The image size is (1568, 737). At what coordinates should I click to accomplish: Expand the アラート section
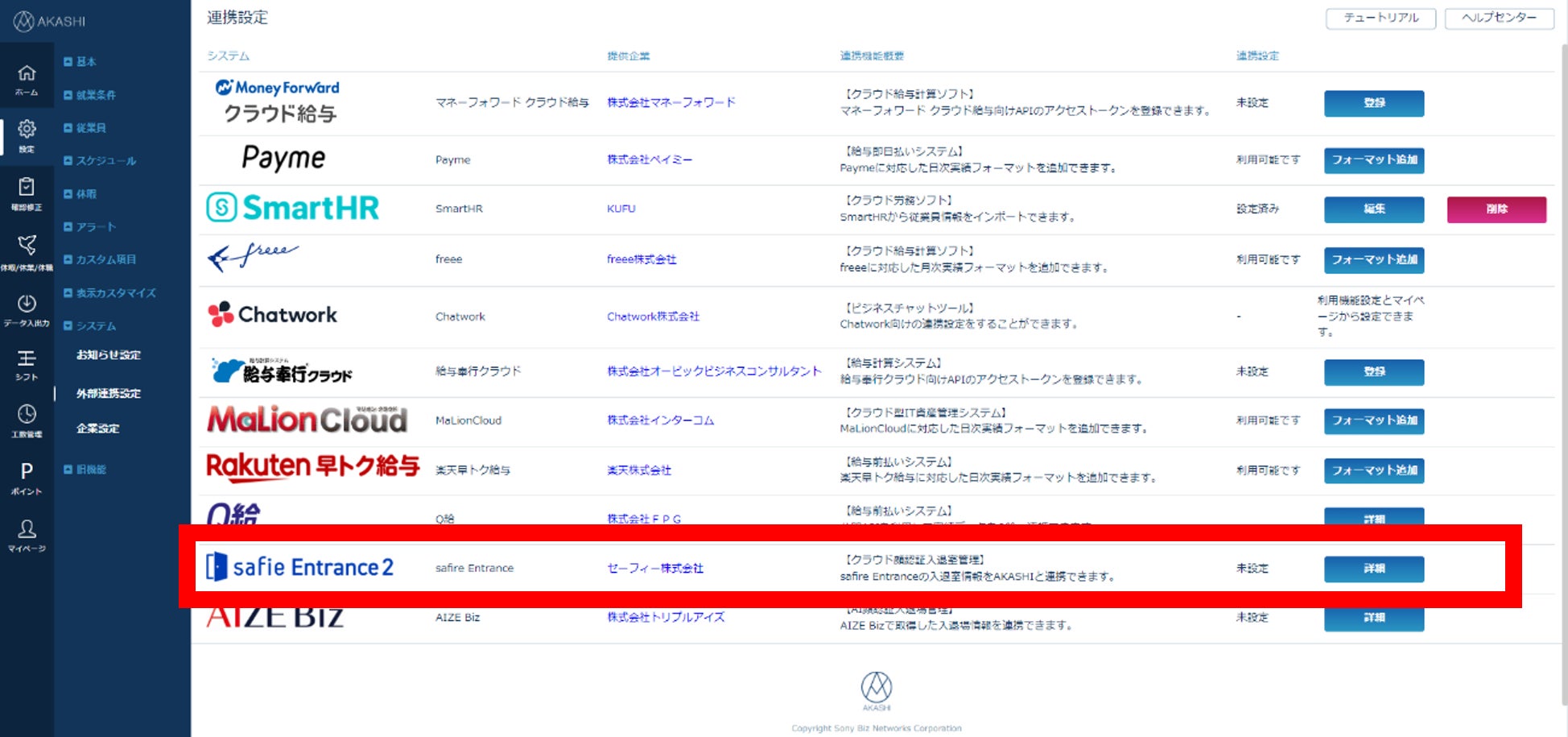tap(89, 227)
